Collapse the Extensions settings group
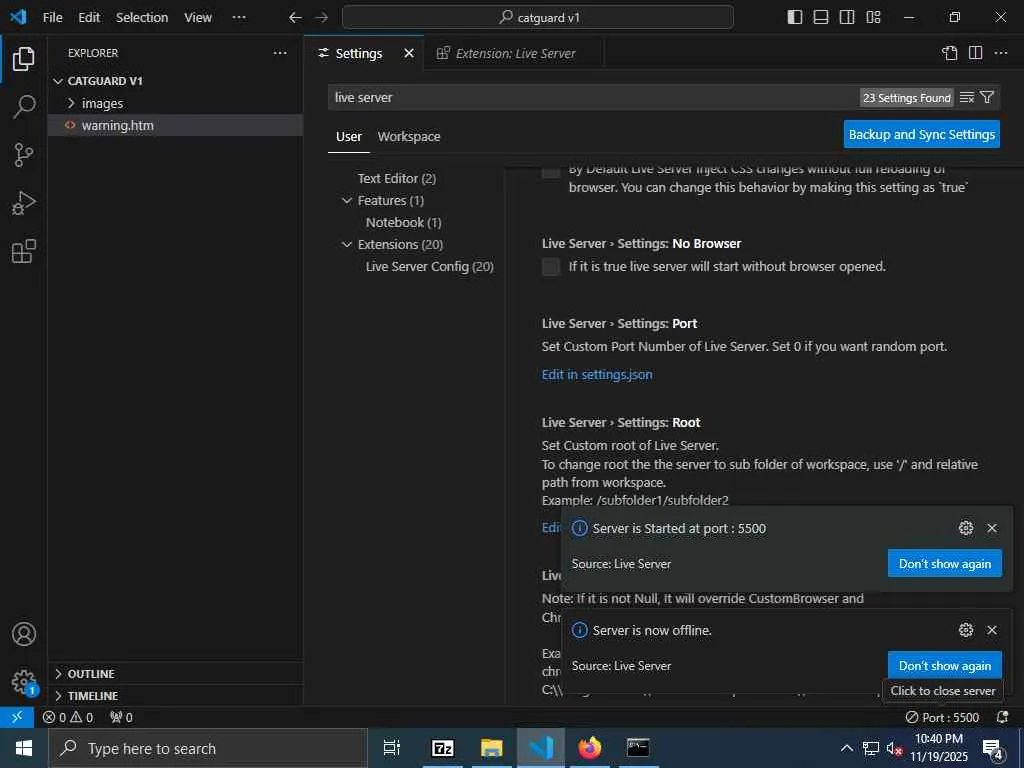Viewport: 1024px width, 768px height. tap(347, 244)
